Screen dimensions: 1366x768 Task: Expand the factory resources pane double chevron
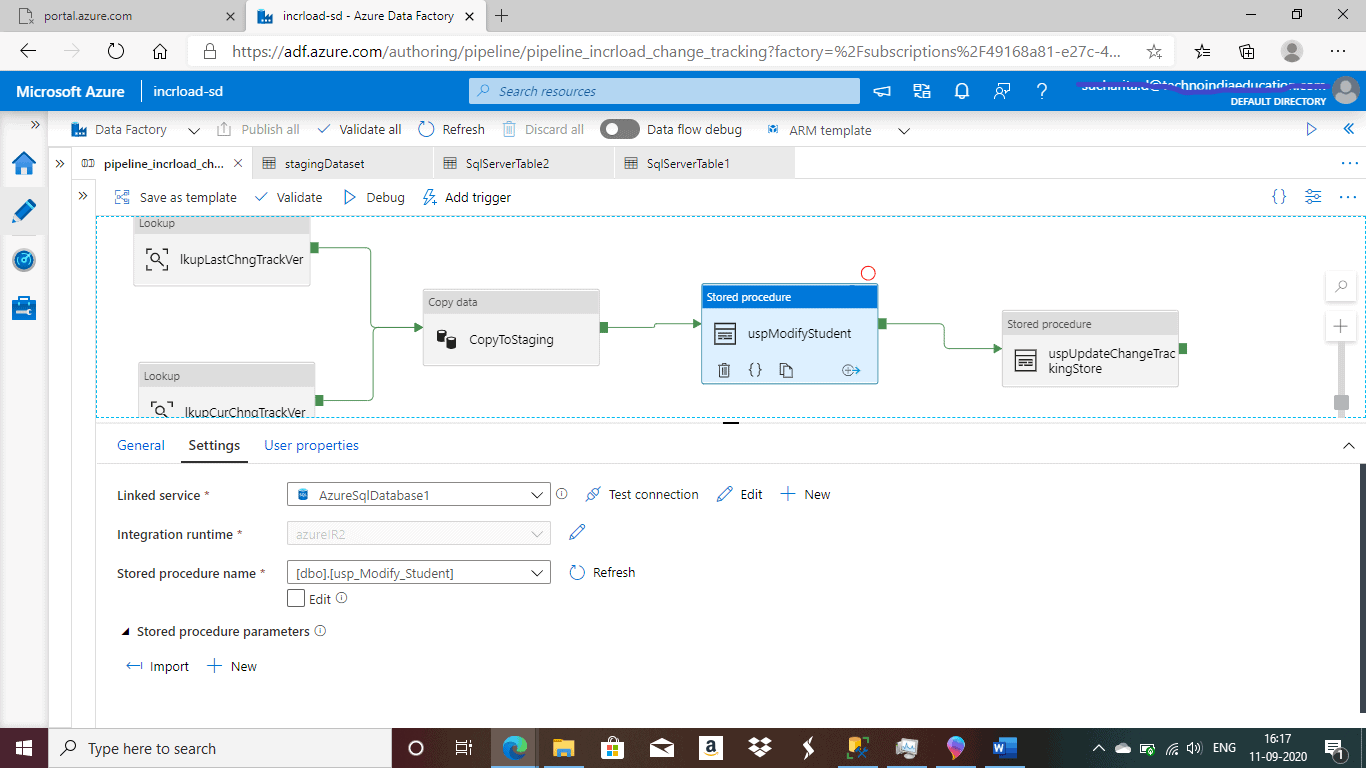60,163
